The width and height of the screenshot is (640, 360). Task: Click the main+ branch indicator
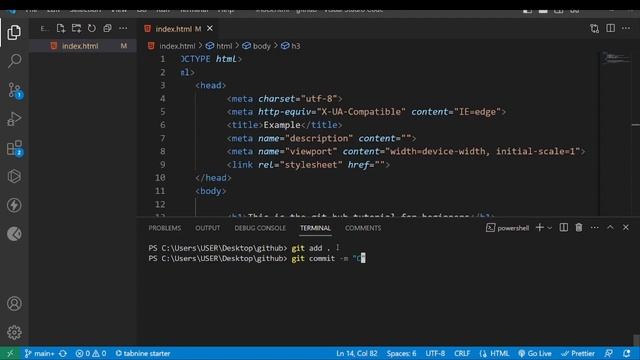coord(39,353)
